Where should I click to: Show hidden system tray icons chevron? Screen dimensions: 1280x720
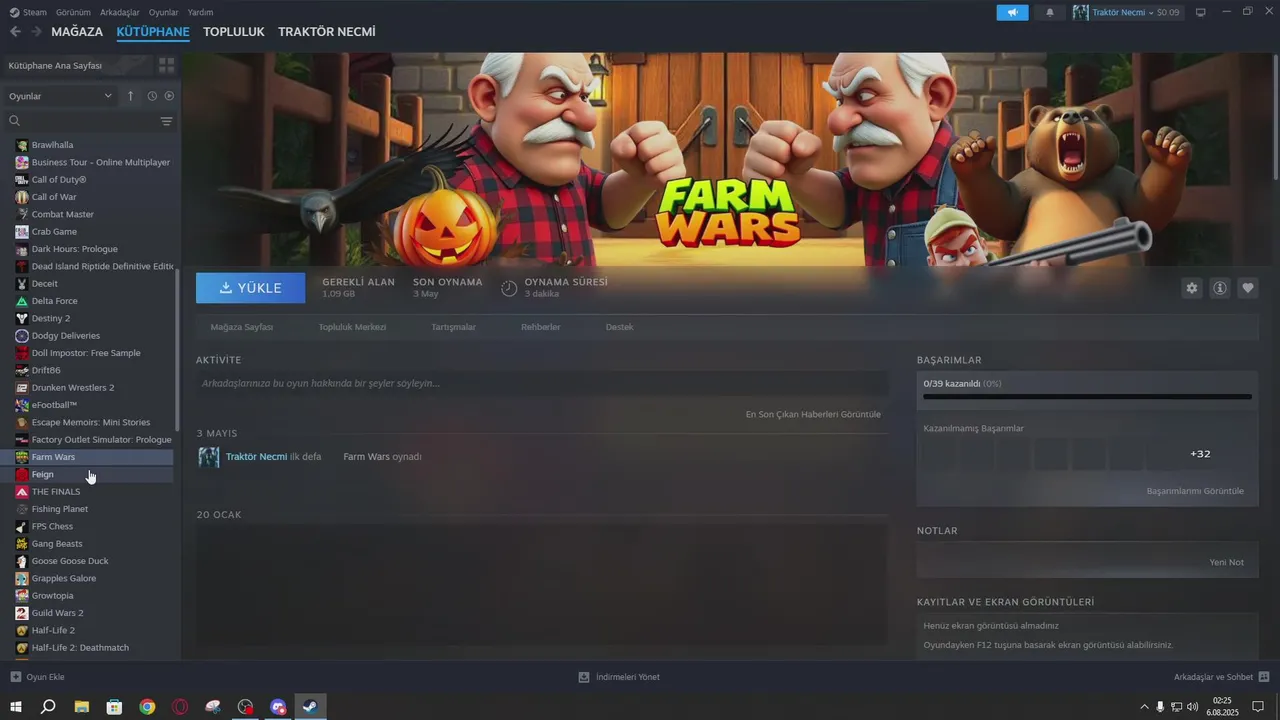point(1144,707)
